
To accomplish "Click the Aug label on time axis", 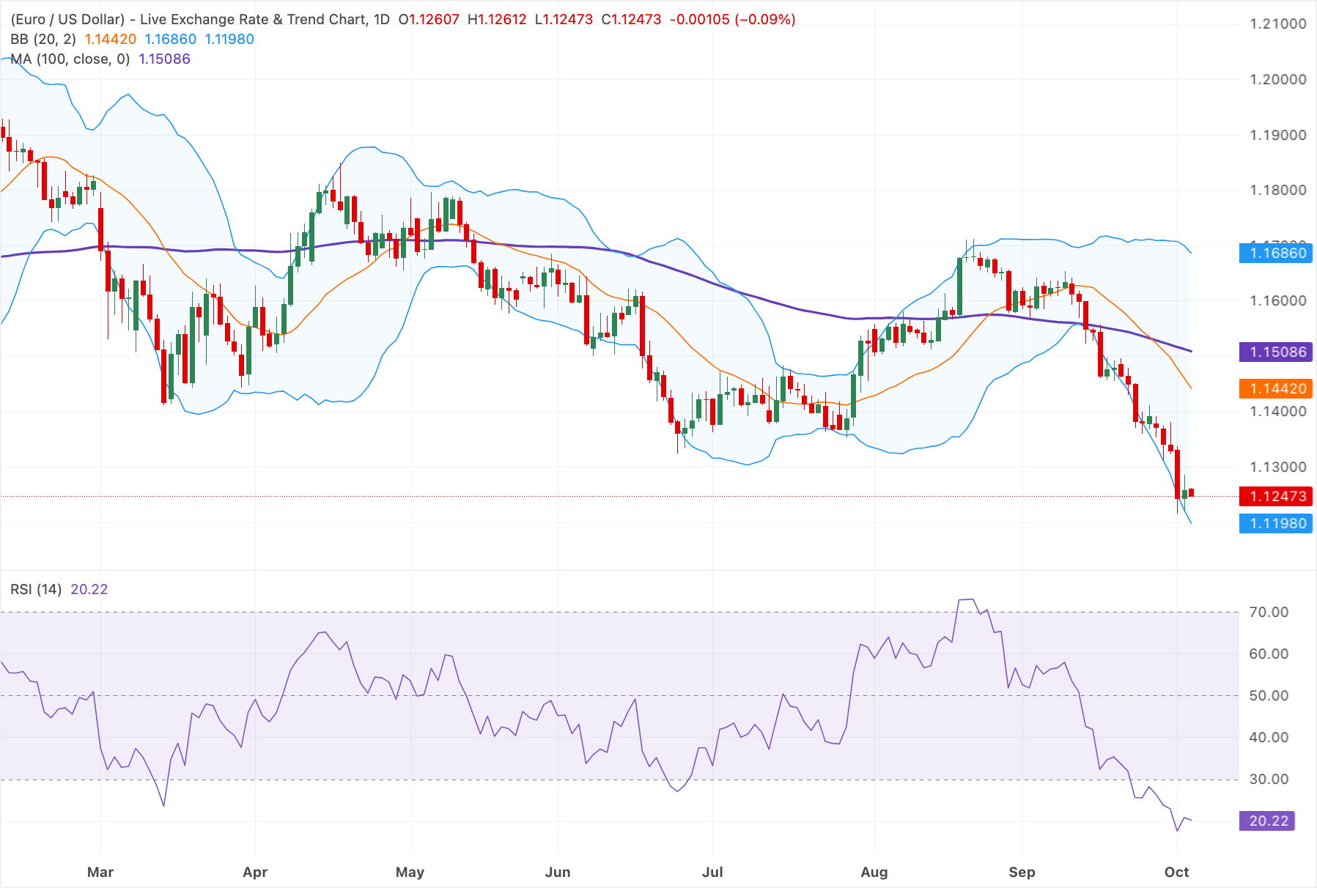I will click(x=874, y=873).
